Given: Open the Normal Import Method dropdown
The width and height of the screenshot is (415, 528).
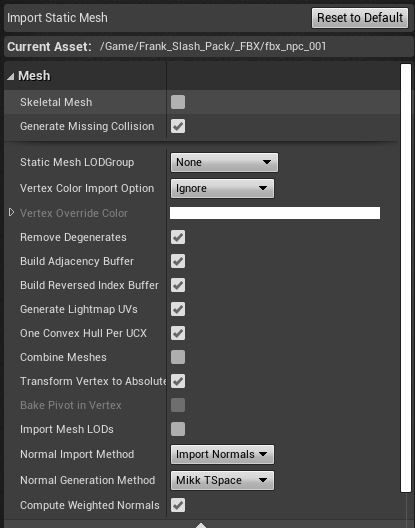Looking at the screenshot, I should pos(222,454).
